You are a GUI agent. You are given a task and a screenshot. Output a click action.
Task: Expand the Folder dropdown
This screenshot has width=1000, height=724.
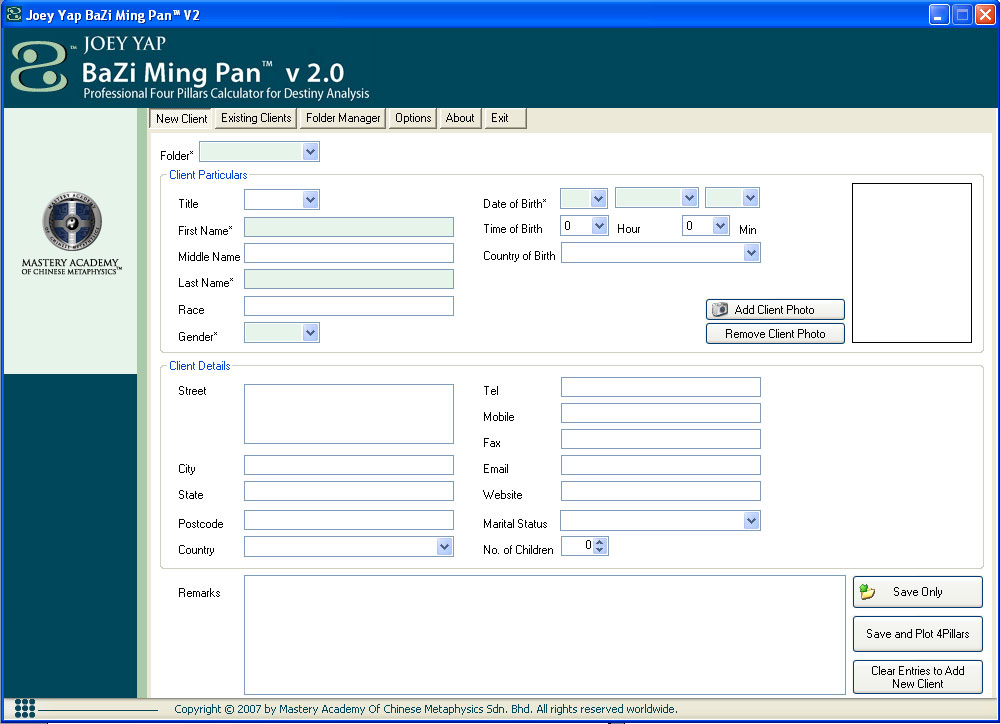pos(310,152)
